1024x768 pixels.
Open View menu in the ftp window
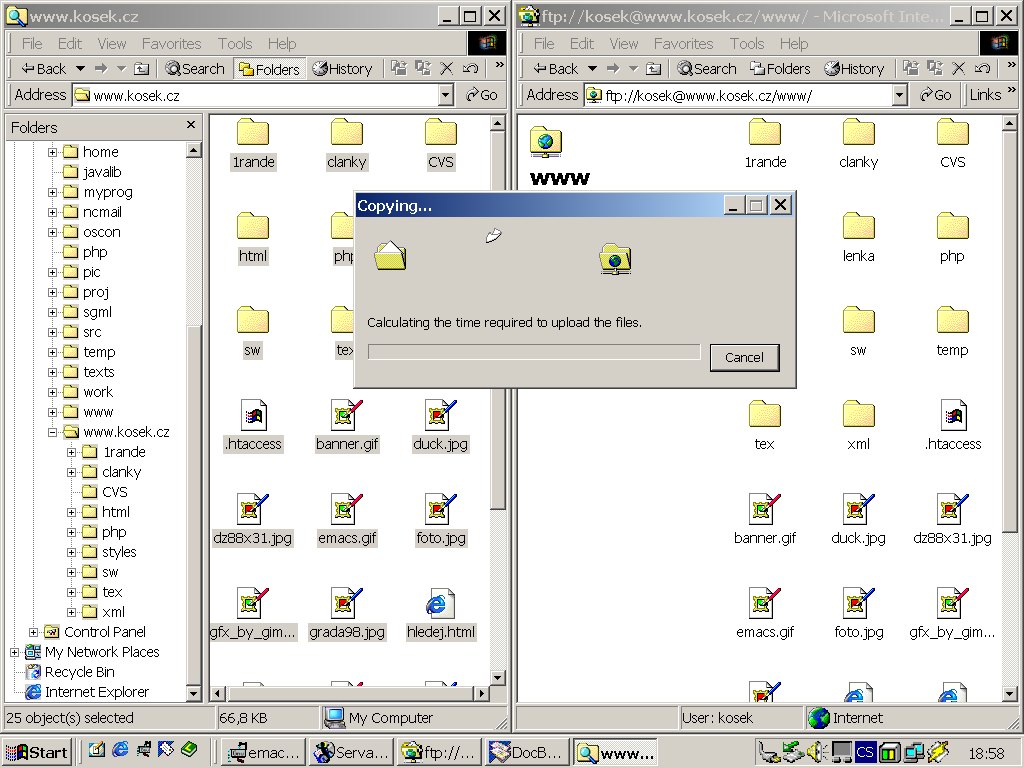click(x=624, y=44)
